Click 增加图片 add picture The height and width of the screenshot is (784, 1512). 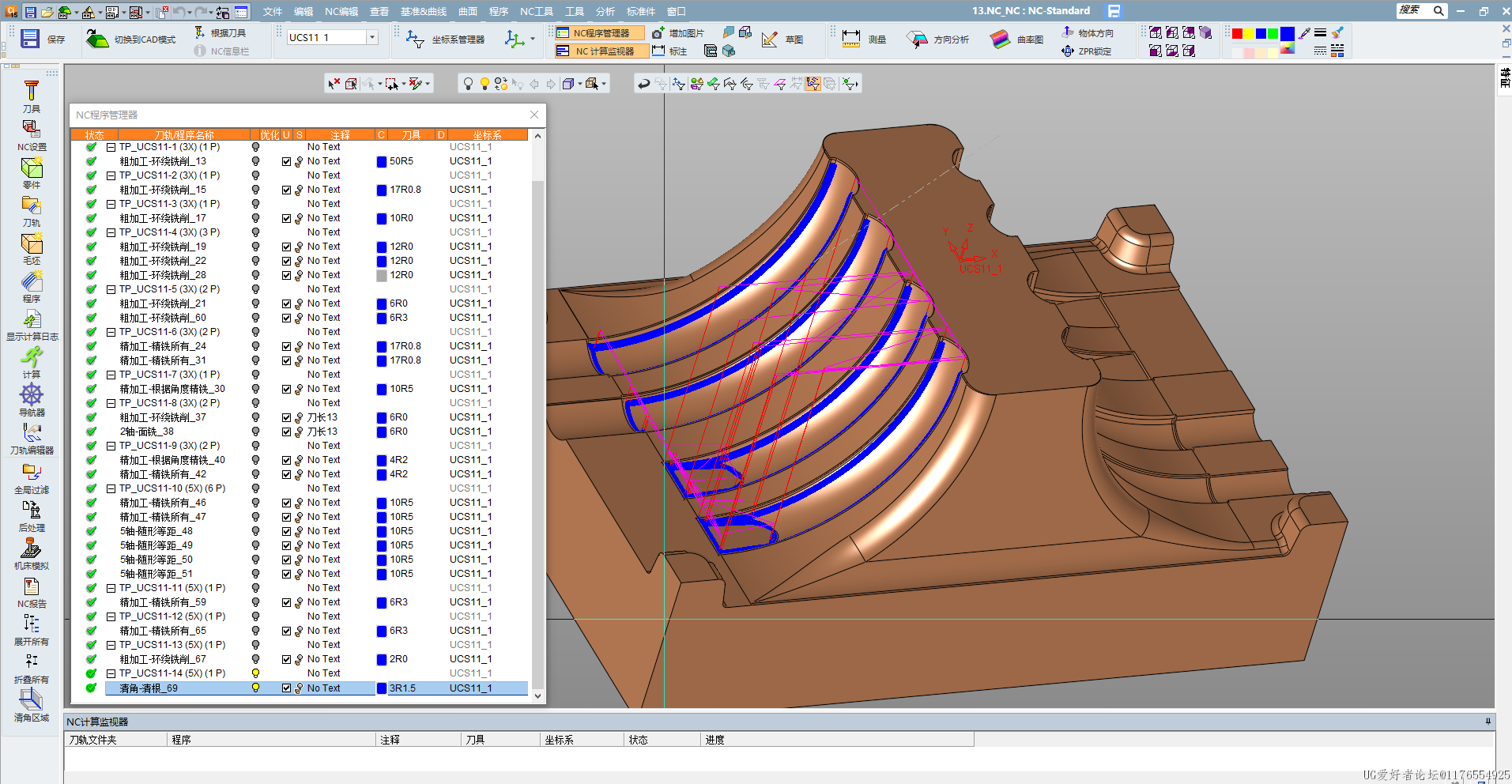click(677, 33)
